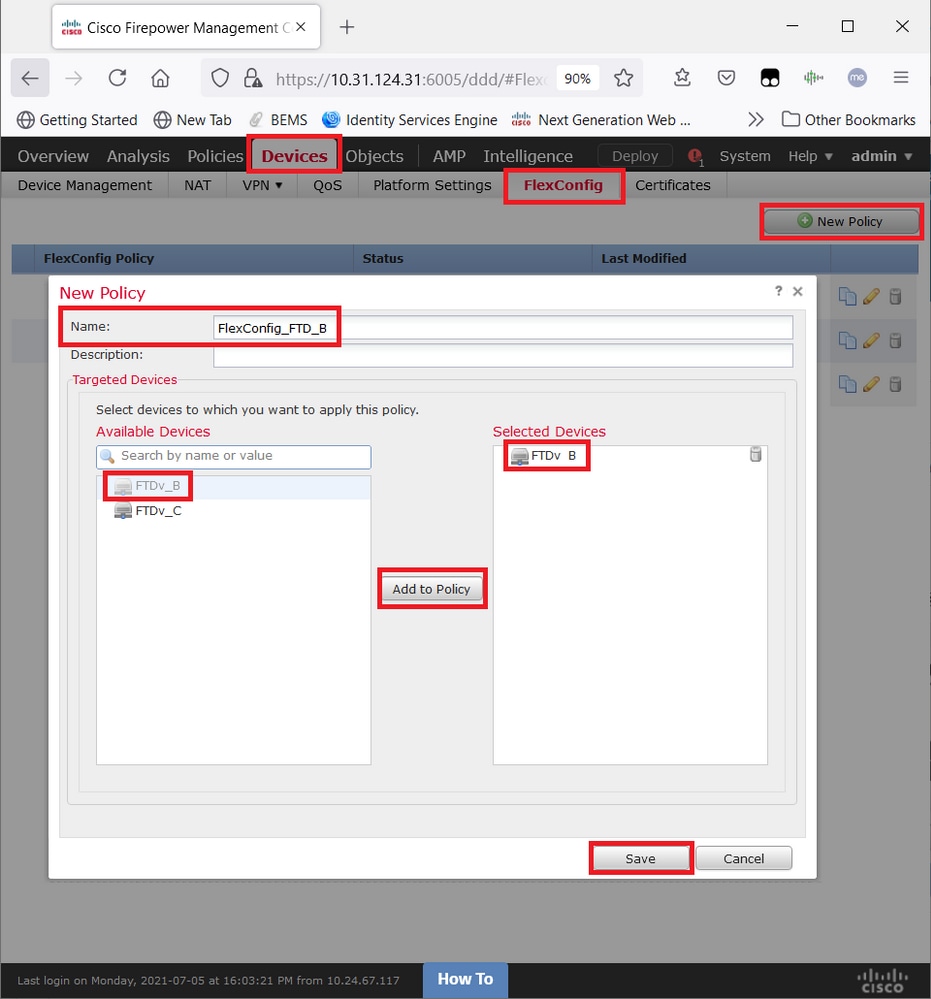Go to the AMP menu
931x999 pixels.
(x=449, y=156)
